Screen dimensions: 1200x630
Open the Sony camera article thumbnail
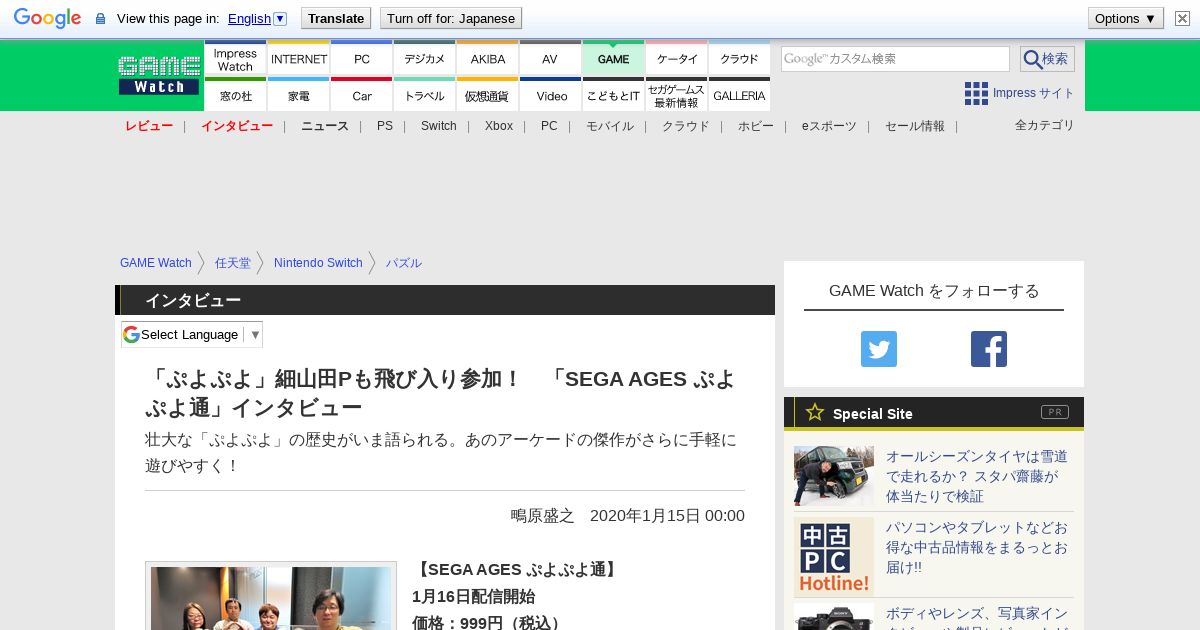tap(834, 616)
